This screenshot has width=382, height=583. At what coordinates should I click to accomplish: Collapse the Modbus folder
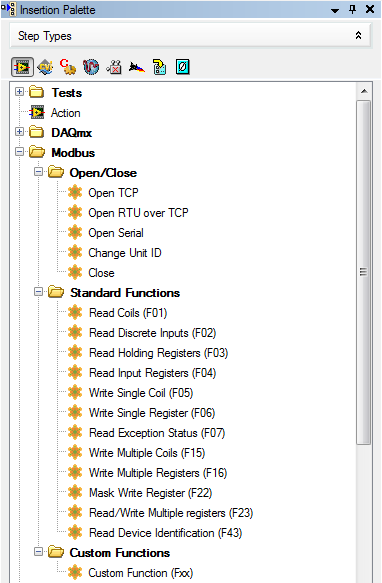coord(20,152)
